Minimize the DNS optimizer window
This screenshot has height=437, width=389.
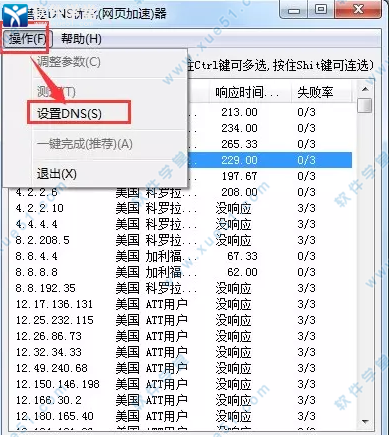click(x=293, y=9)
